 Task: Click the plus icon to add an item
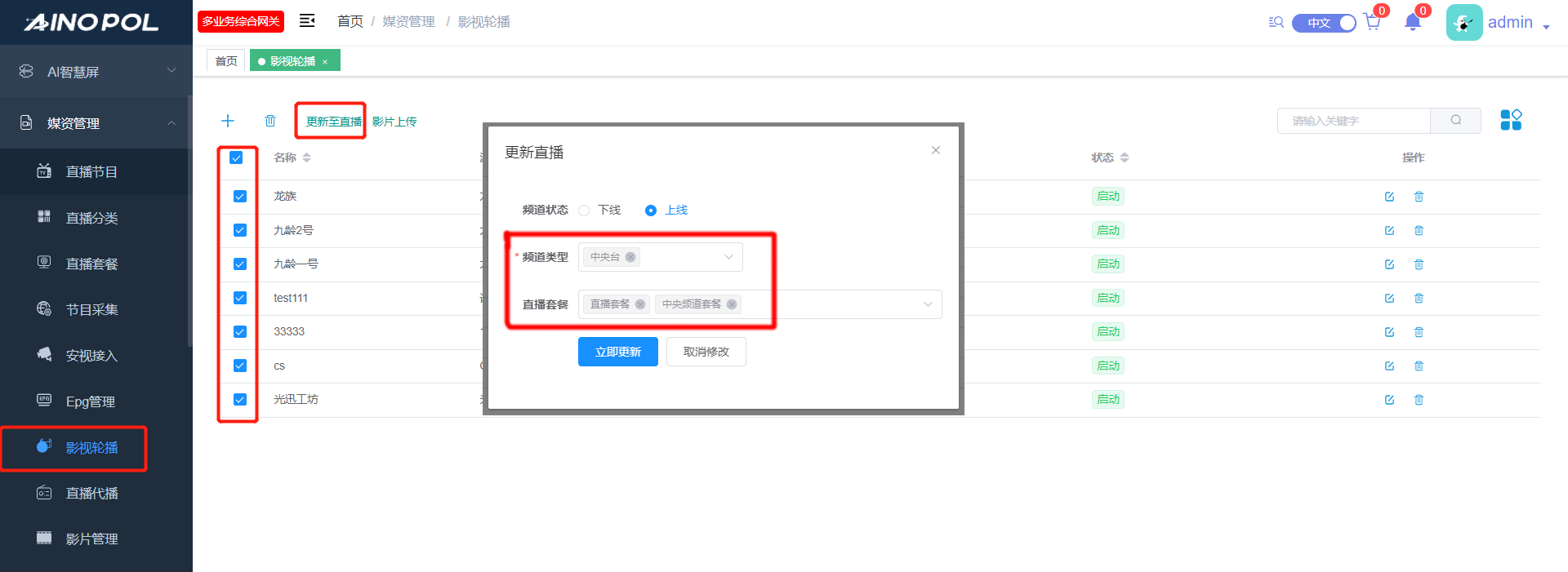[228, 121]
